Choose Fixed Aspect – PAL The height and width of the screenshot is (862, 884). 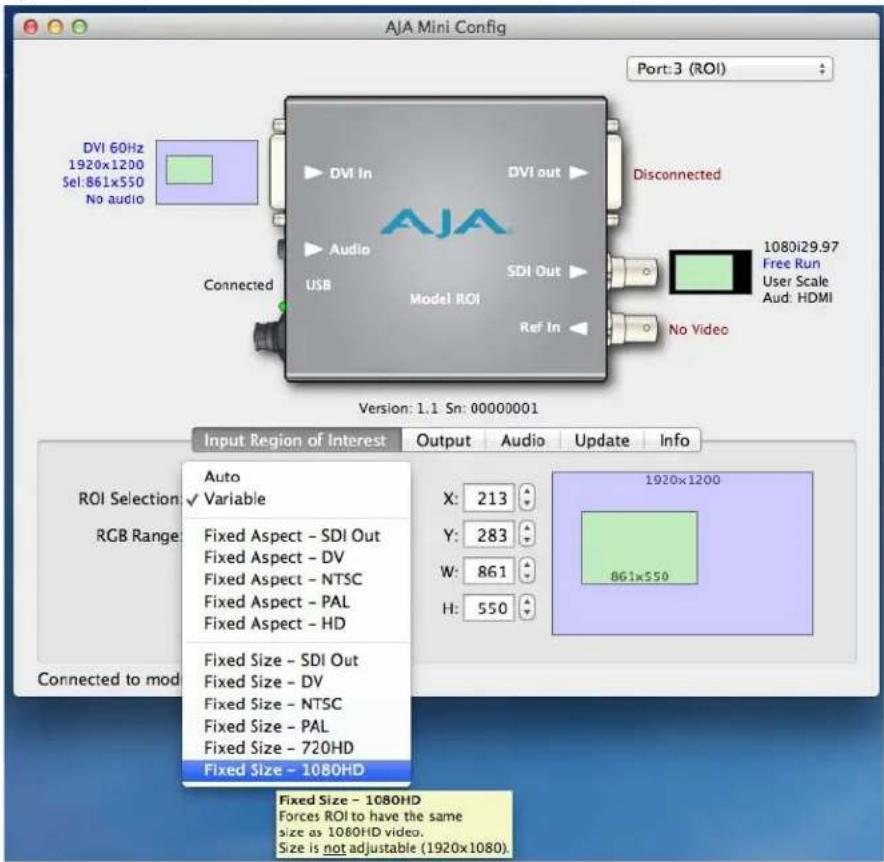tap(297, 602)
